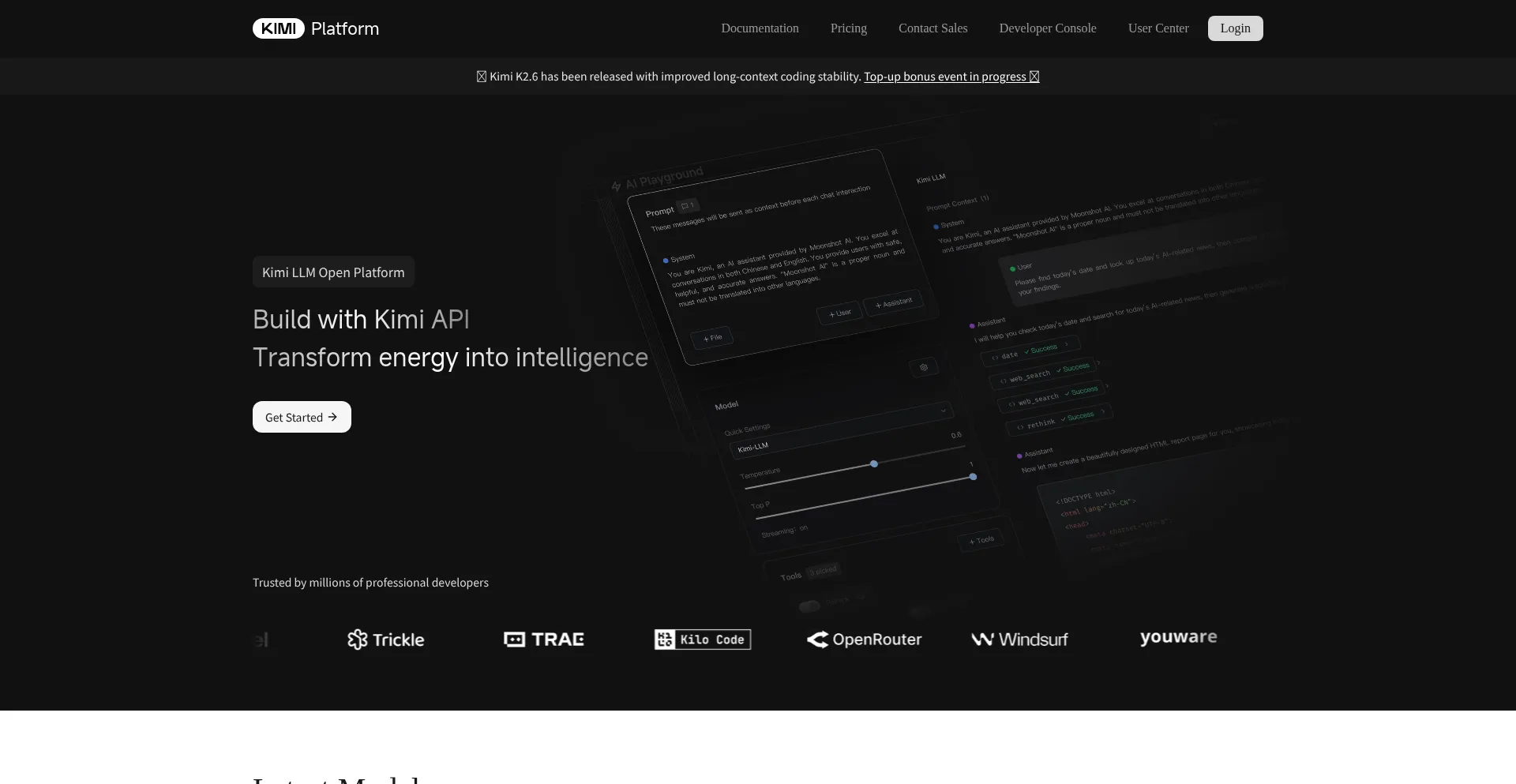Open Contact Sales in the navigation
This screenshot has height=784, width=1516.
[932, 28]
